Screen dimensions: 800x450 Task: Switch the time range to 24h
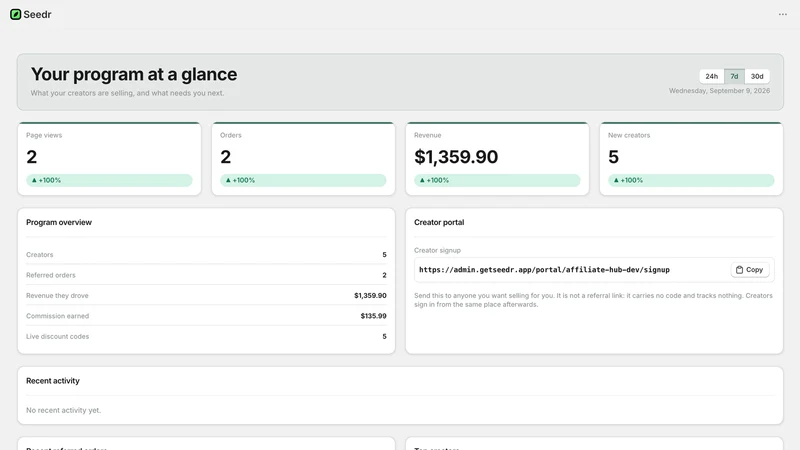[712, 76]
